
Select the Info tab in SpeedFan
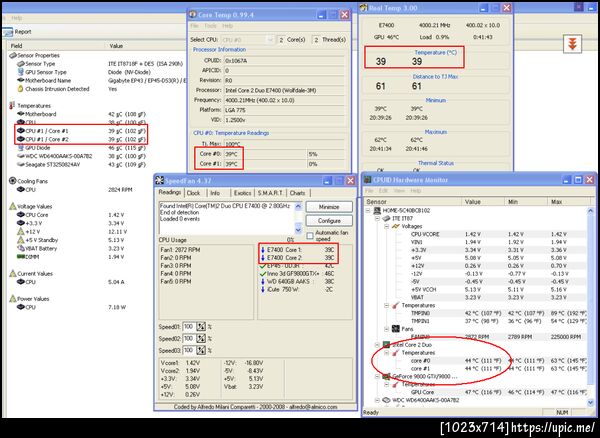pos(215,193)
